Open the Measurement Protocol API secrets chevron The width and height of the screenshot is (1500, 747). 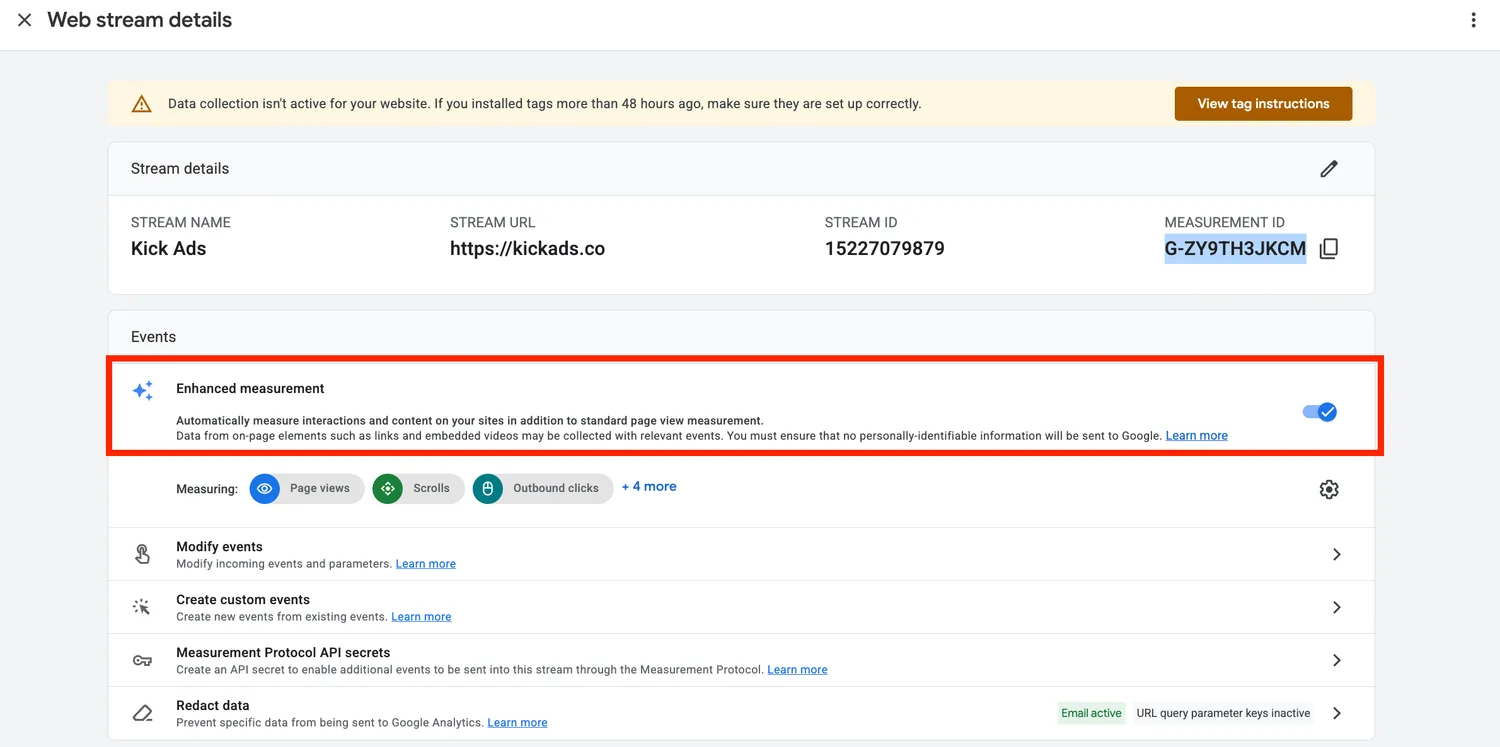(x=1336, y=660)
